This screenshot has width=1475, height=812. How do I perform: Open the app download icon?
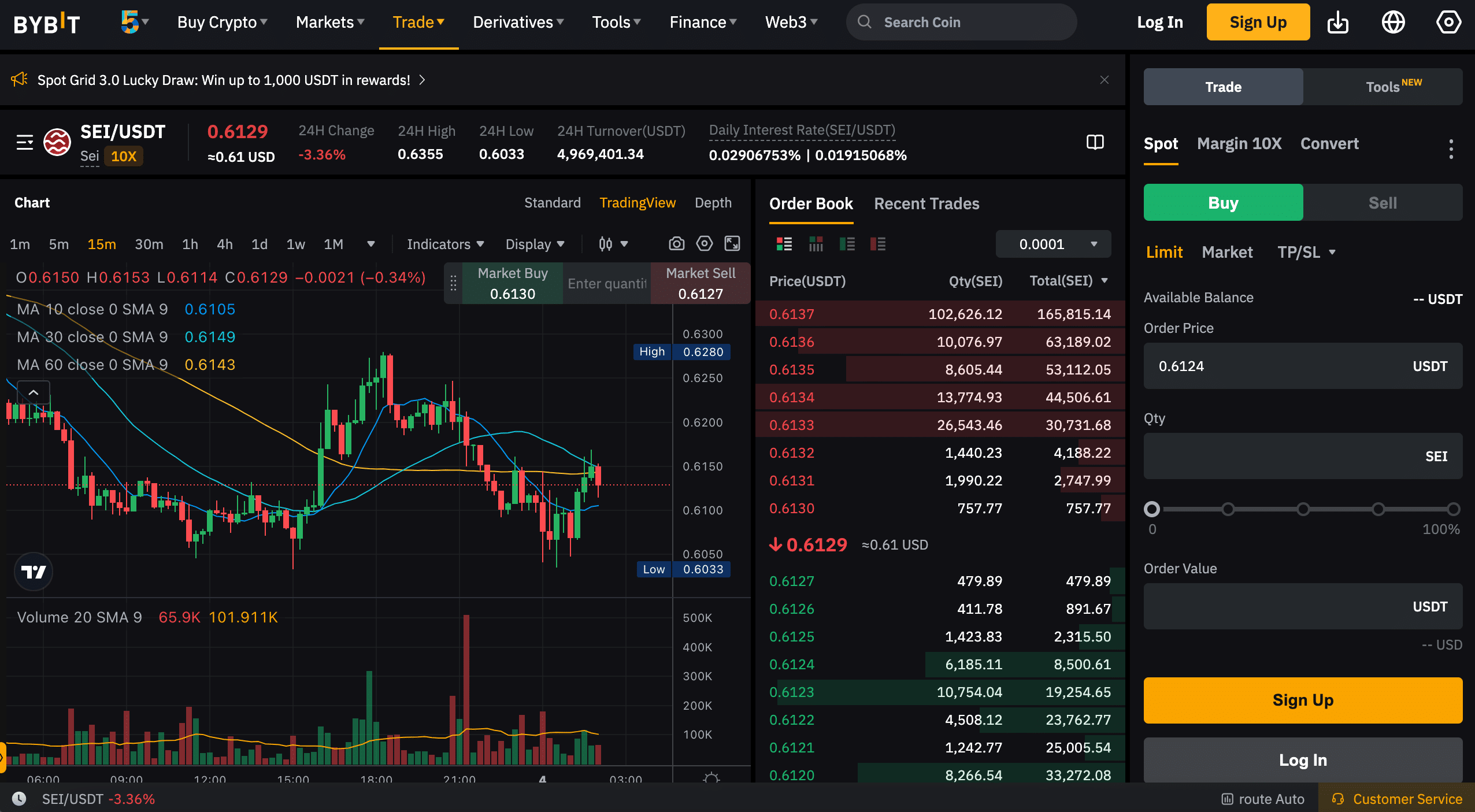coord(1337,23)
